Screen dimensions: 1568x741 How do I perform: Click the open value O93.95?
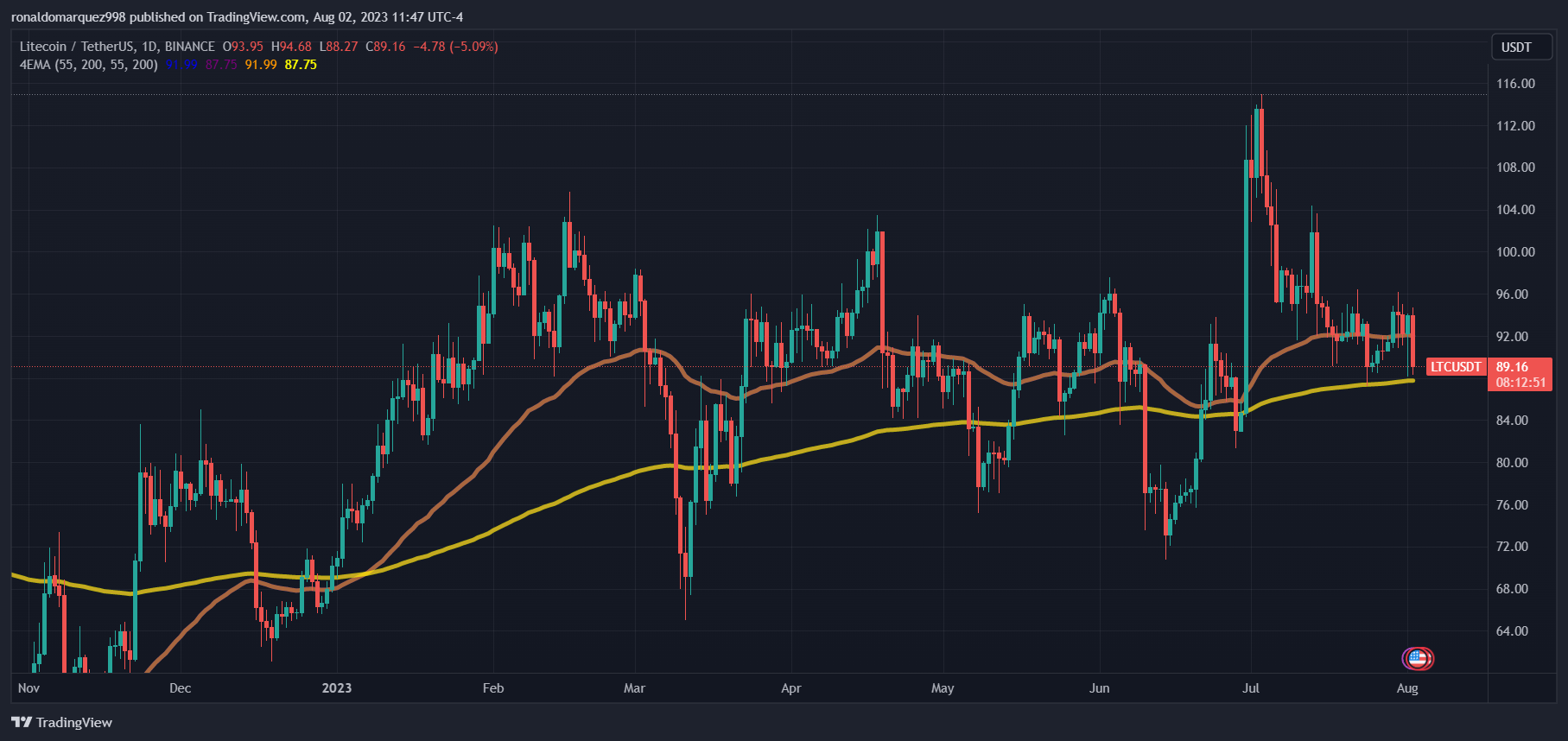pyautogui.click(x=243, y=47)
